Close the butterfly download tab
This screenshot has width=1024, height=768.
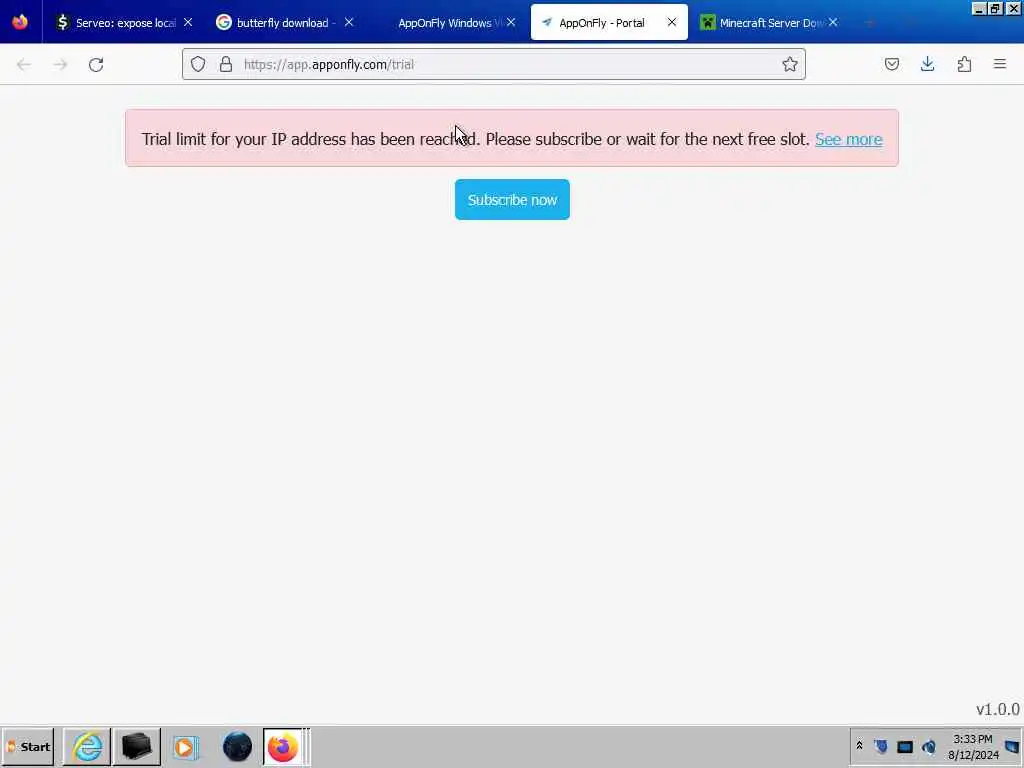pyautogui.click(x=349, y=22)
